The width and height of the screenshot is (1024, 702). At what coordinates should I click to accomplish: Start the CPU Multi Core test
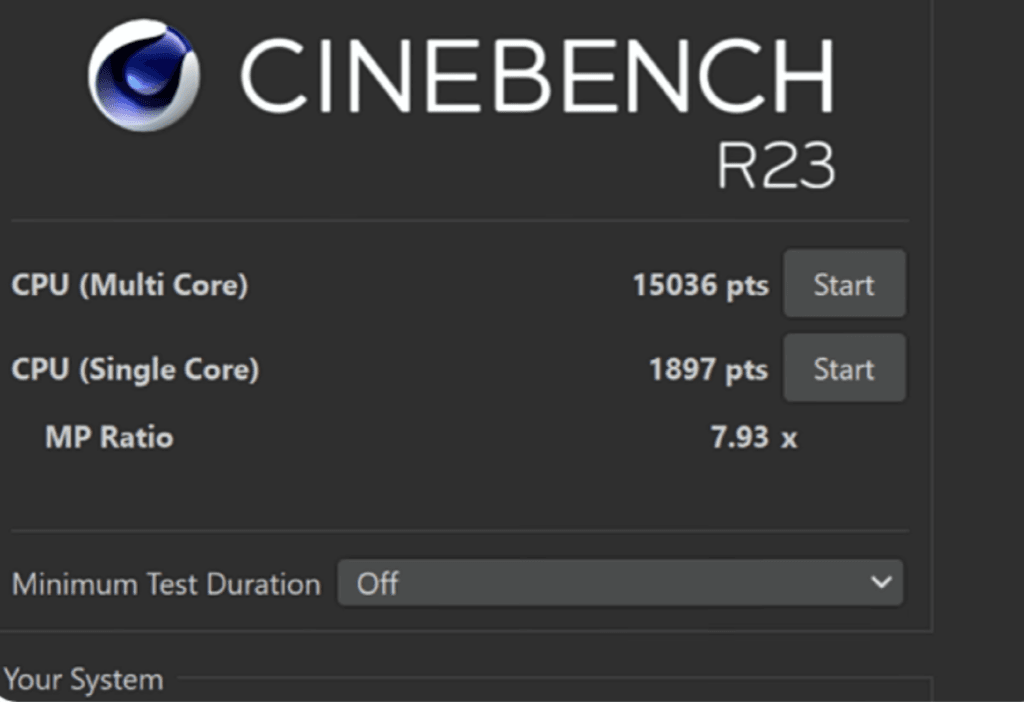click(843, 285)
